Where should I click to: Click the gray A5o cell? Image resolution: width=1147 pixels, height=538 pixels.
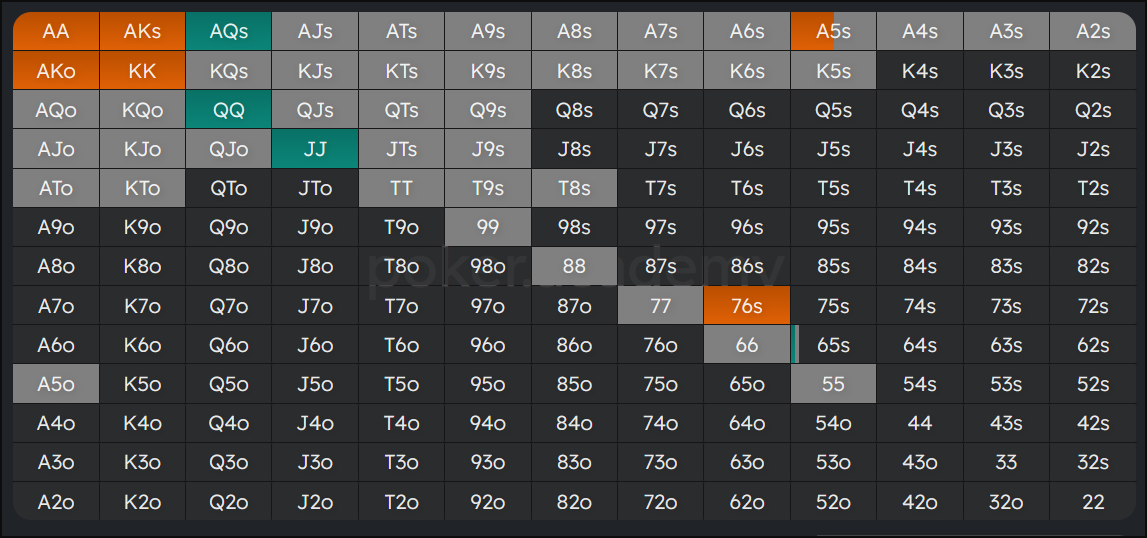pyautogui.click(x=56, y=384)
